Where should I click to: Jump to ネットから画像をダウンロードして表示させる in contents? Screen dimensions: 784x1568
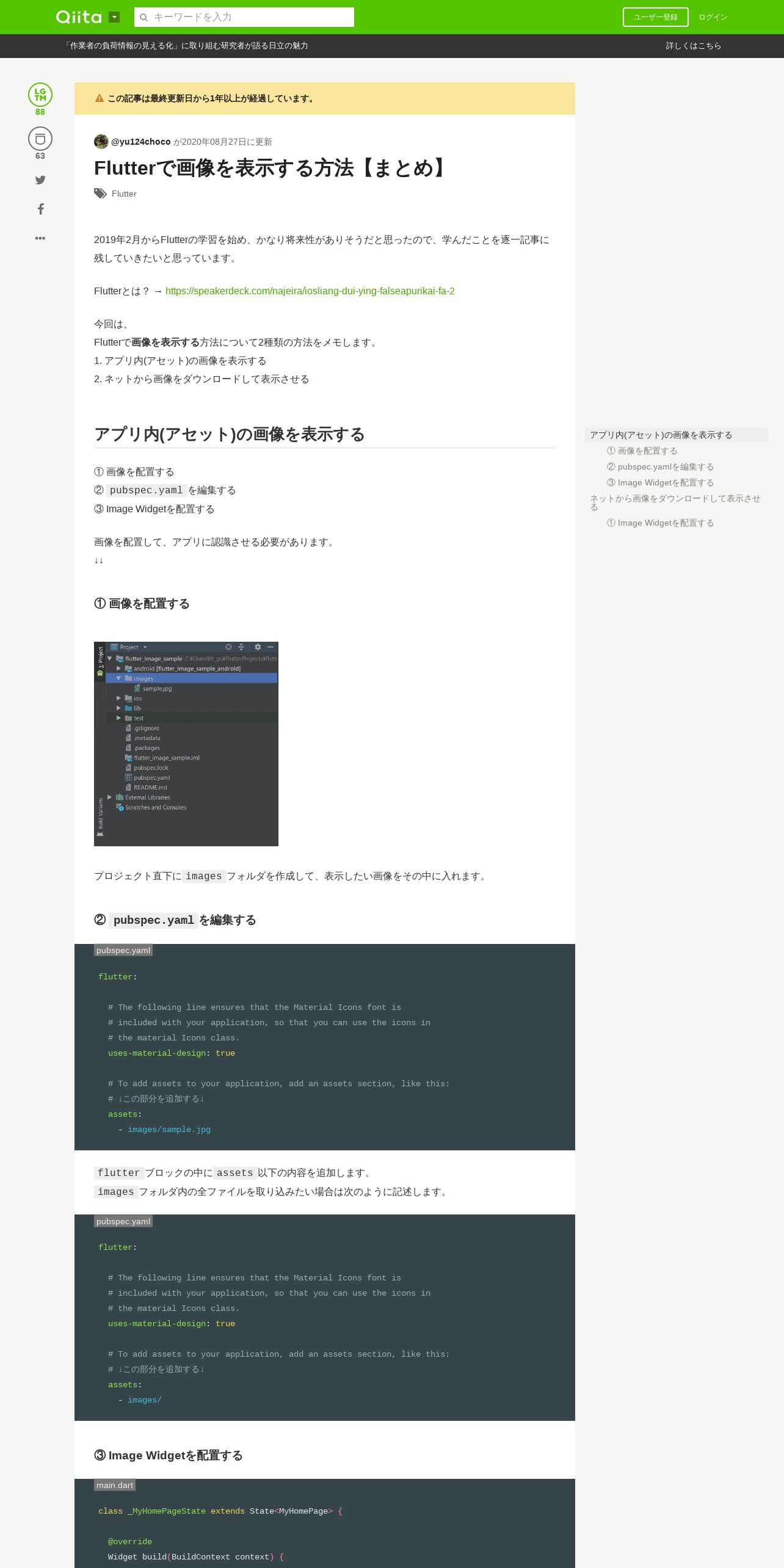[x=675, y=503]
